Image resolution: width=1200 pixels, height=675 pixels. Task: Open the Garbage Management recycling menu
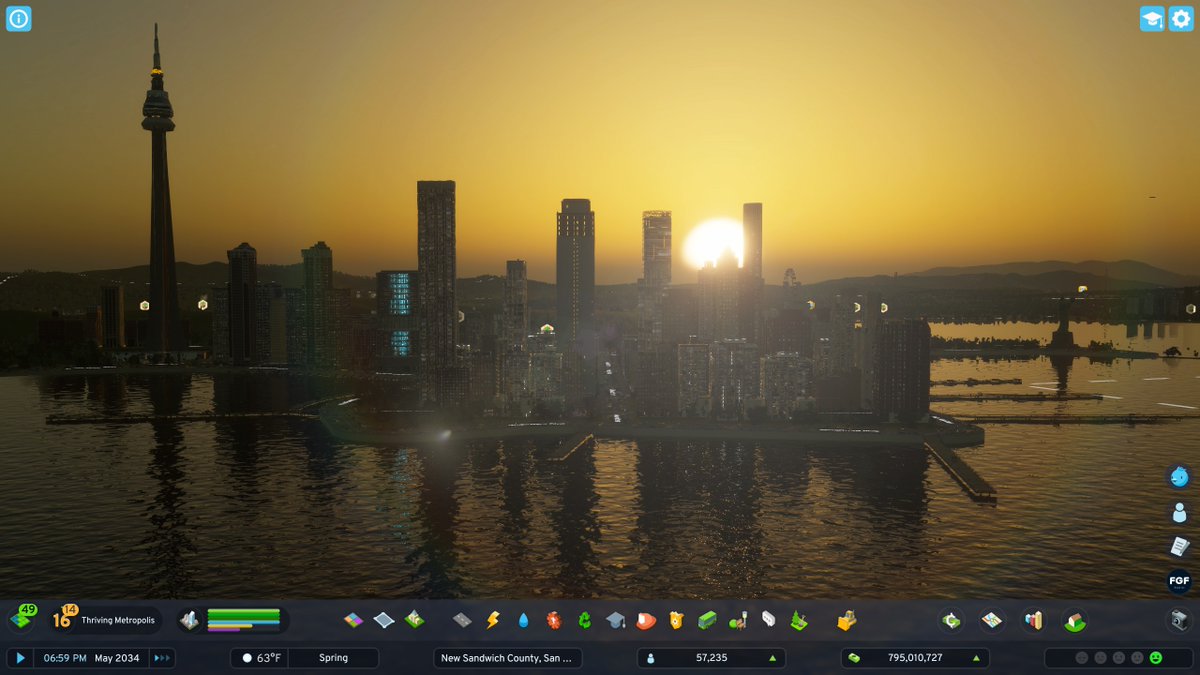(x=584, y=620)
